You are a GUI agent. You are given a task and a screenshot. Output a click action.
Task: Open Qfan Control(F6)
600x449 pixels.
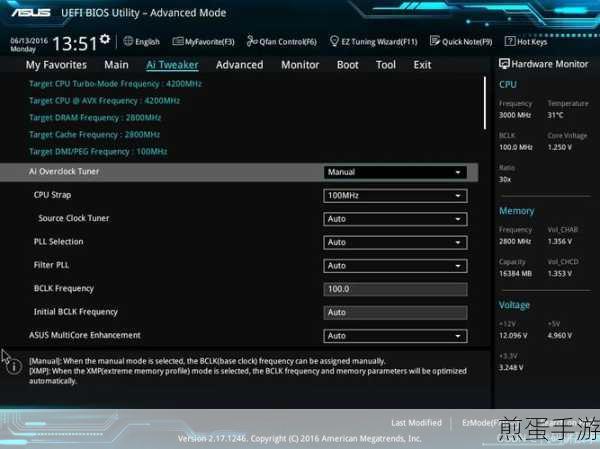[282, 41]
